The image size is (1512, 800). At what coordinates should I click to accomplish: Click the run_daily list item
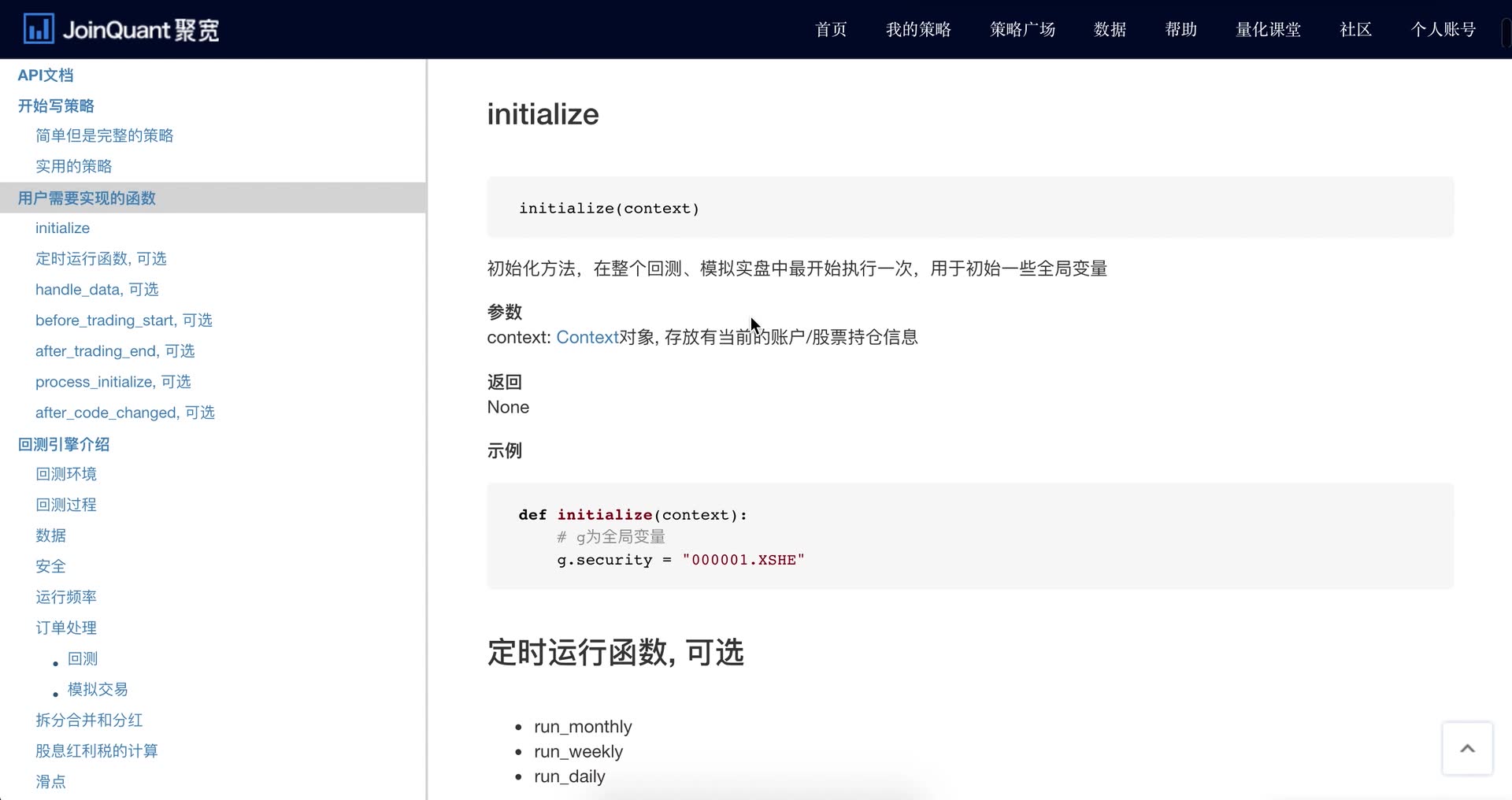[569, 776]
